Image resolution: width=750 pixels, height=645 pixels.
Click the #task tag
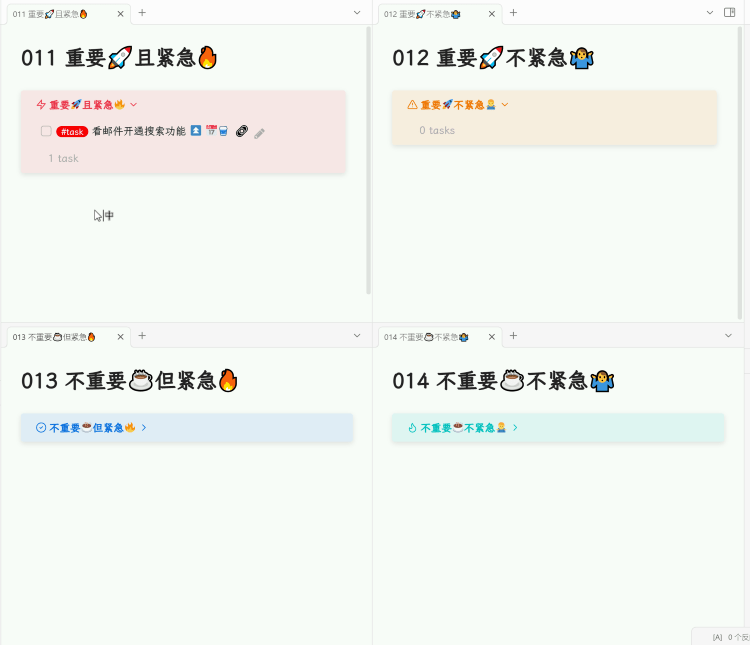[72, 132]
